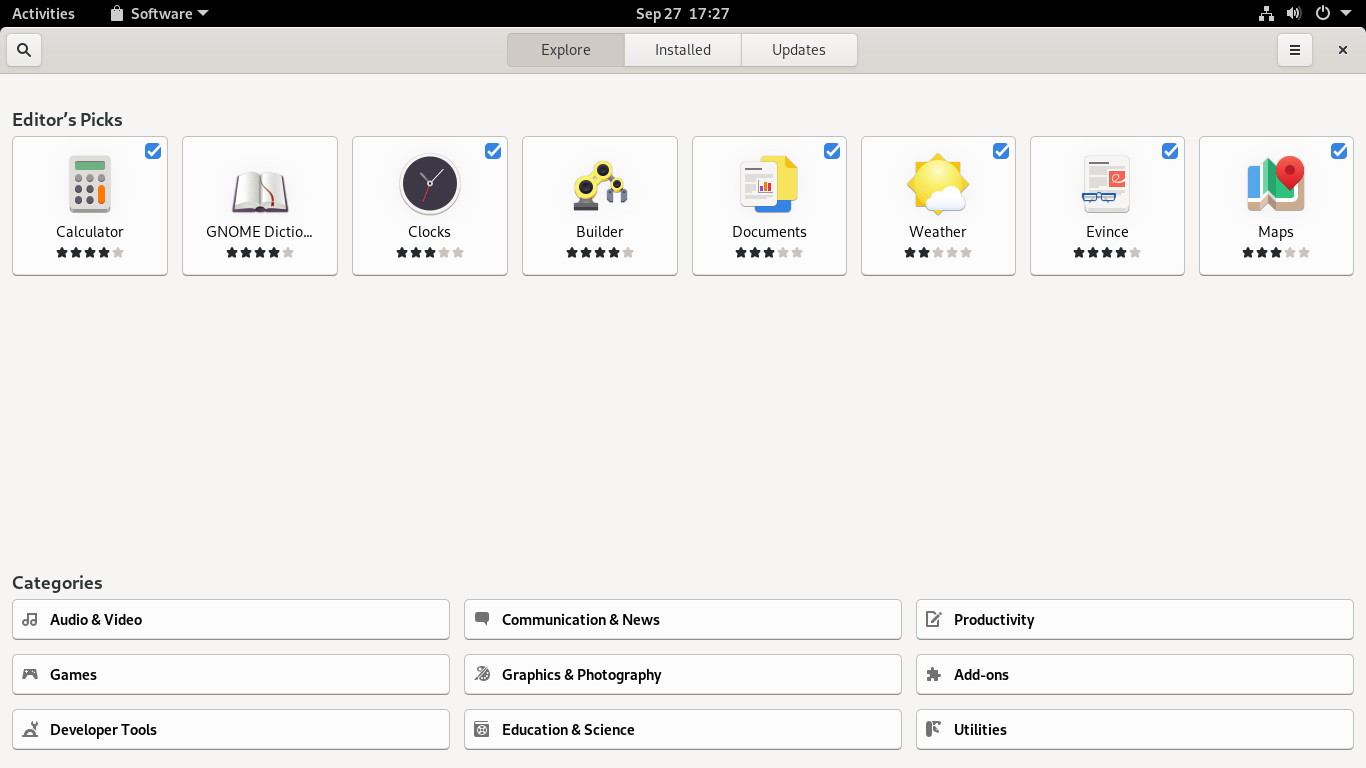Click the Games controller icon
The height and width of the screenshot is (768, 1366).
[30, 675]
